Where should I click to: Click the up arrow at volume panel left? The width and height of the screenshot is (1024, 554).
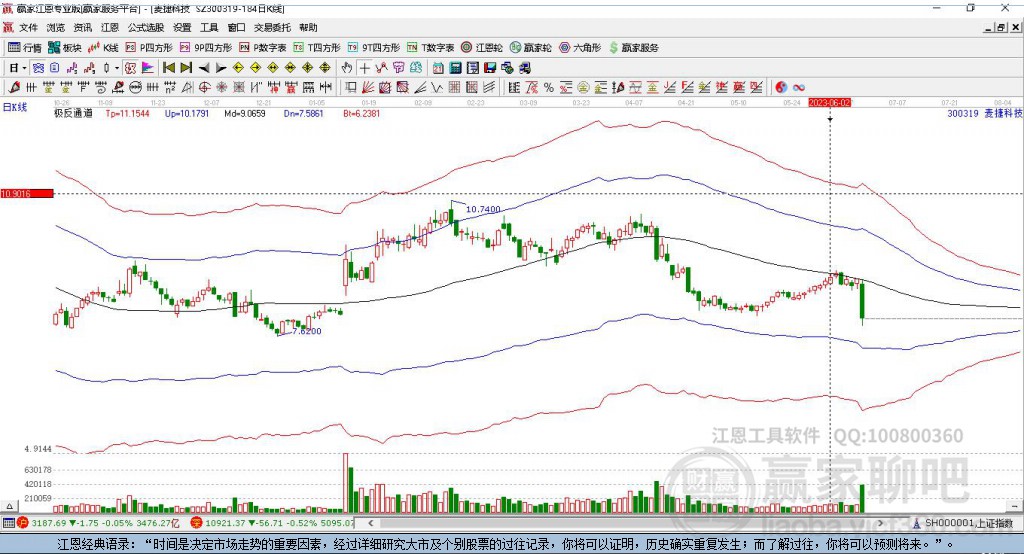click(x=9, y=506)
